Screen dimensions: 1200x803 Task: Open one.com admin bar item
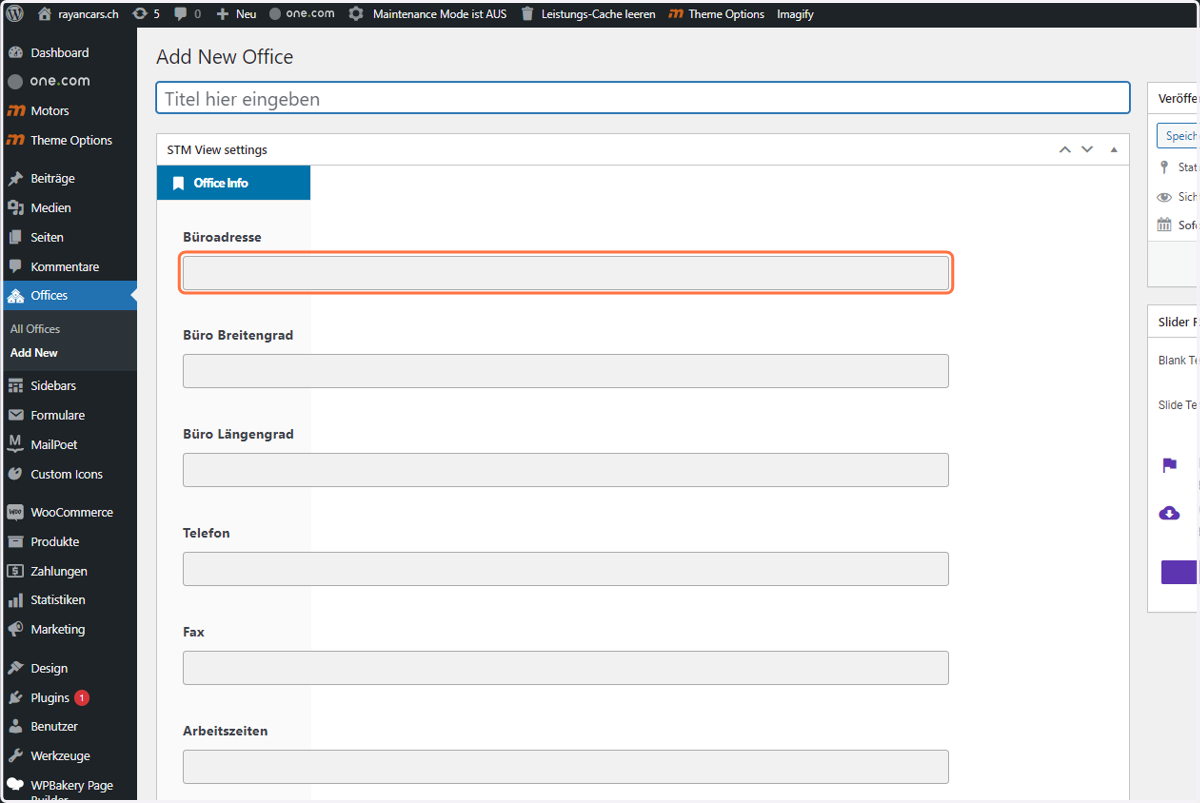(x=301, y=14)
